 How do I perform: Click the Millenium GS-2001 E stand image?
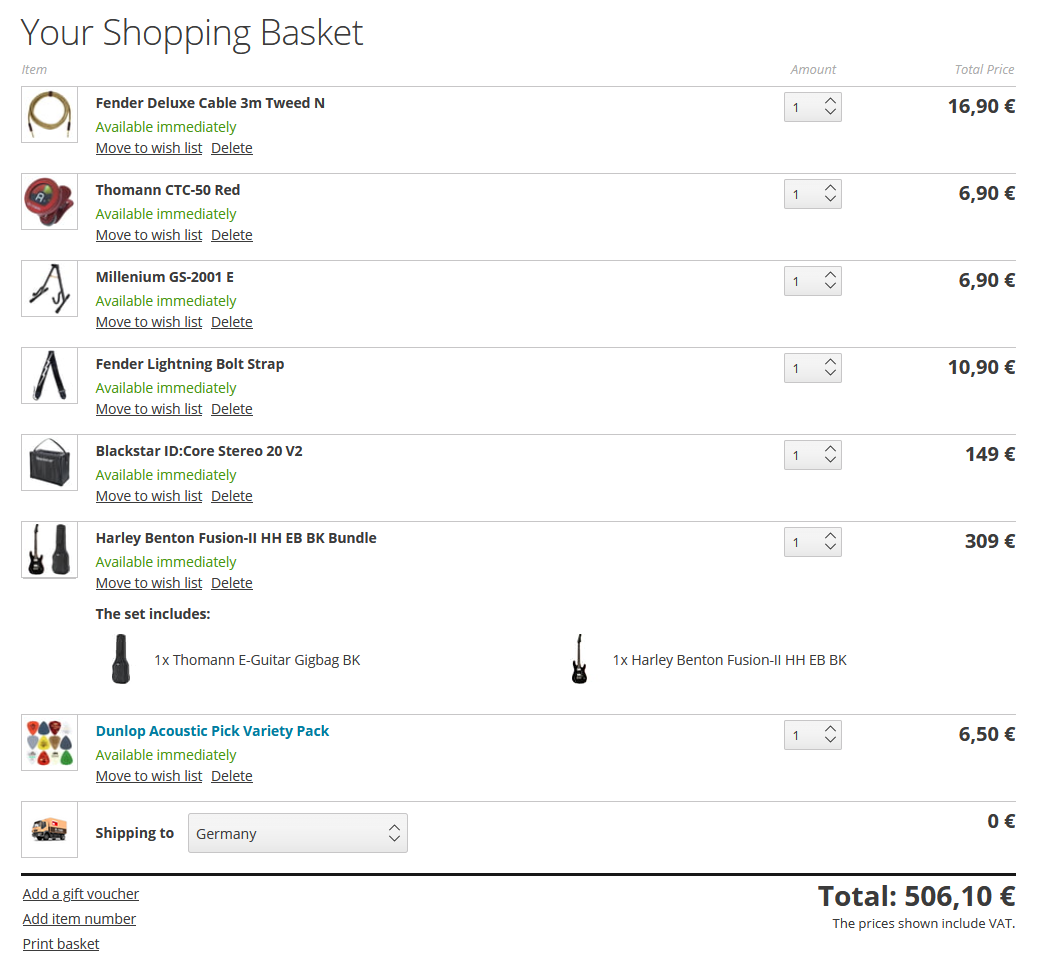tap(49, 289)
